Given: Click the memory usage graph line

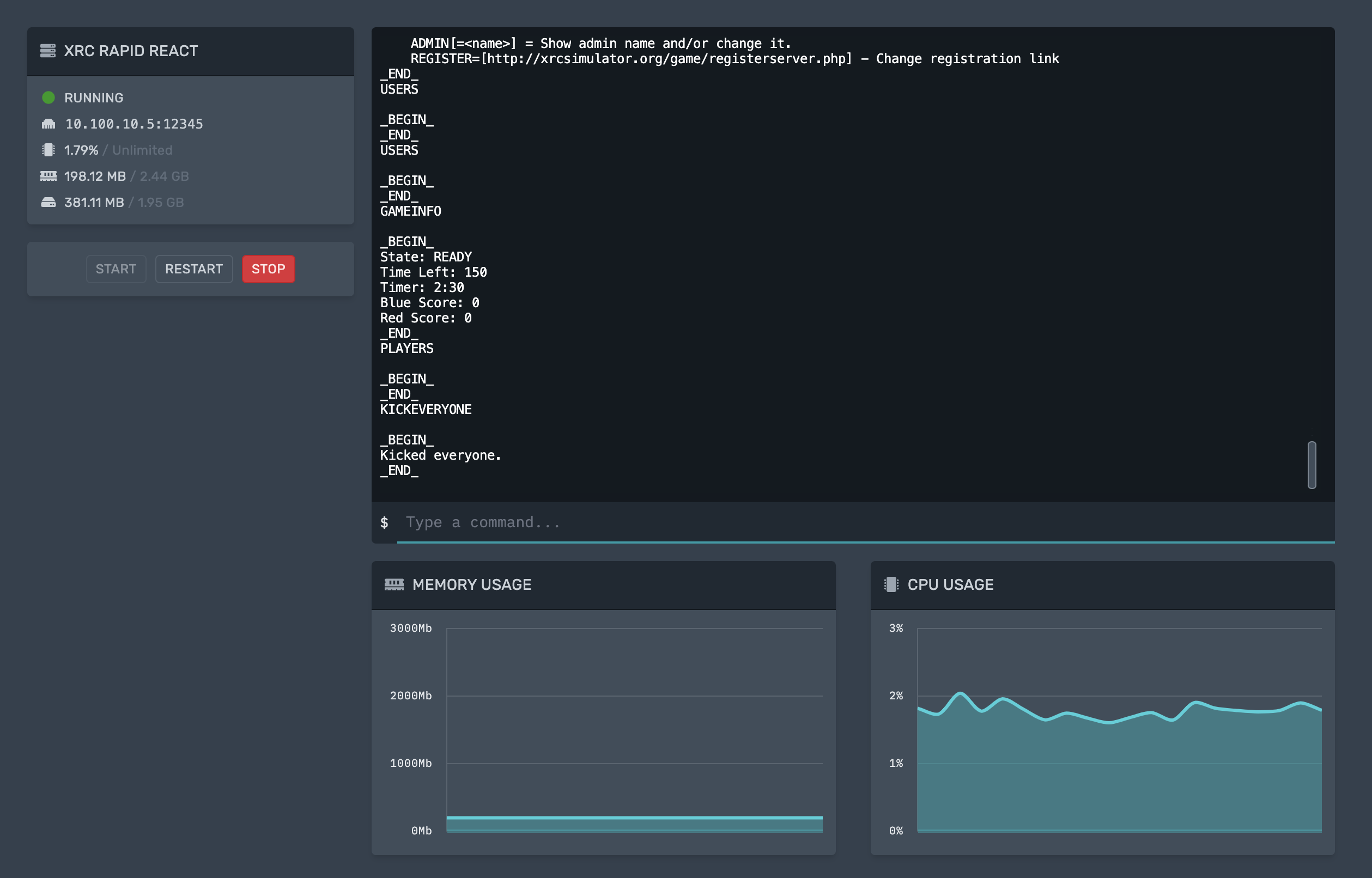Looking at the screenshot, I should coord(634,818).
